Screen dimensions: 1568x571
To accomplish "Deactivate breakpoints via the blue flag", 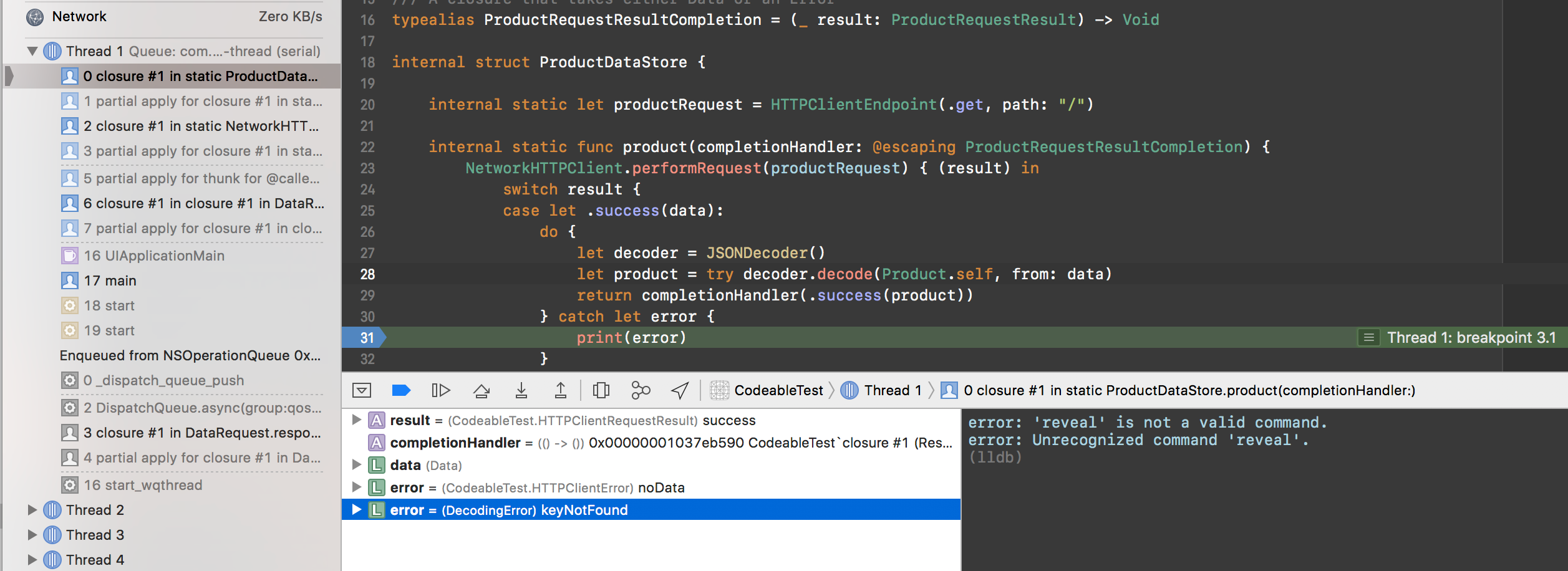I will pos(402,390).
